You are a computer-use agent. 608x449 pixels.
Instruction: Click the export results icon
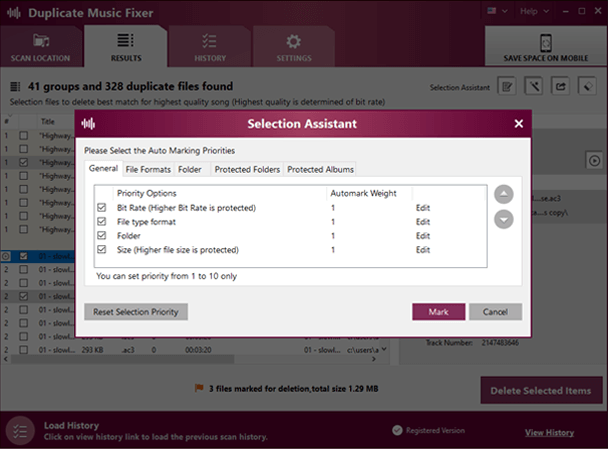pos(561,86)
